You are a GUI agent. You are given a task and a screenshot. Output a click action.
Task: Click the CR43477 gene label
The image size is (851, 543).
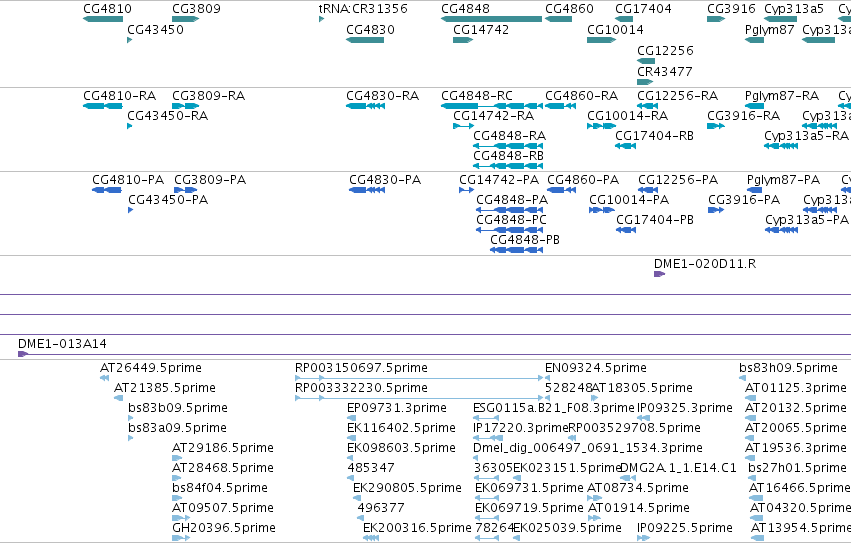[665, 72]
